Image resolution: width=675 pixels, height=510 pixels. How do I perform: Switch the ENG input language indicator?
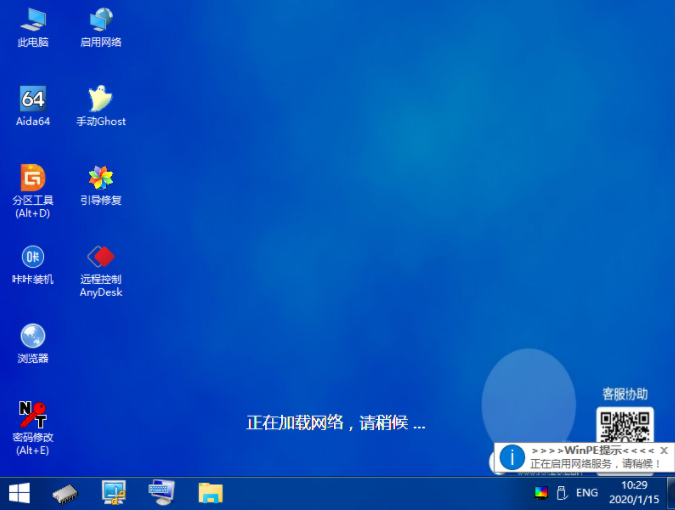587,493
